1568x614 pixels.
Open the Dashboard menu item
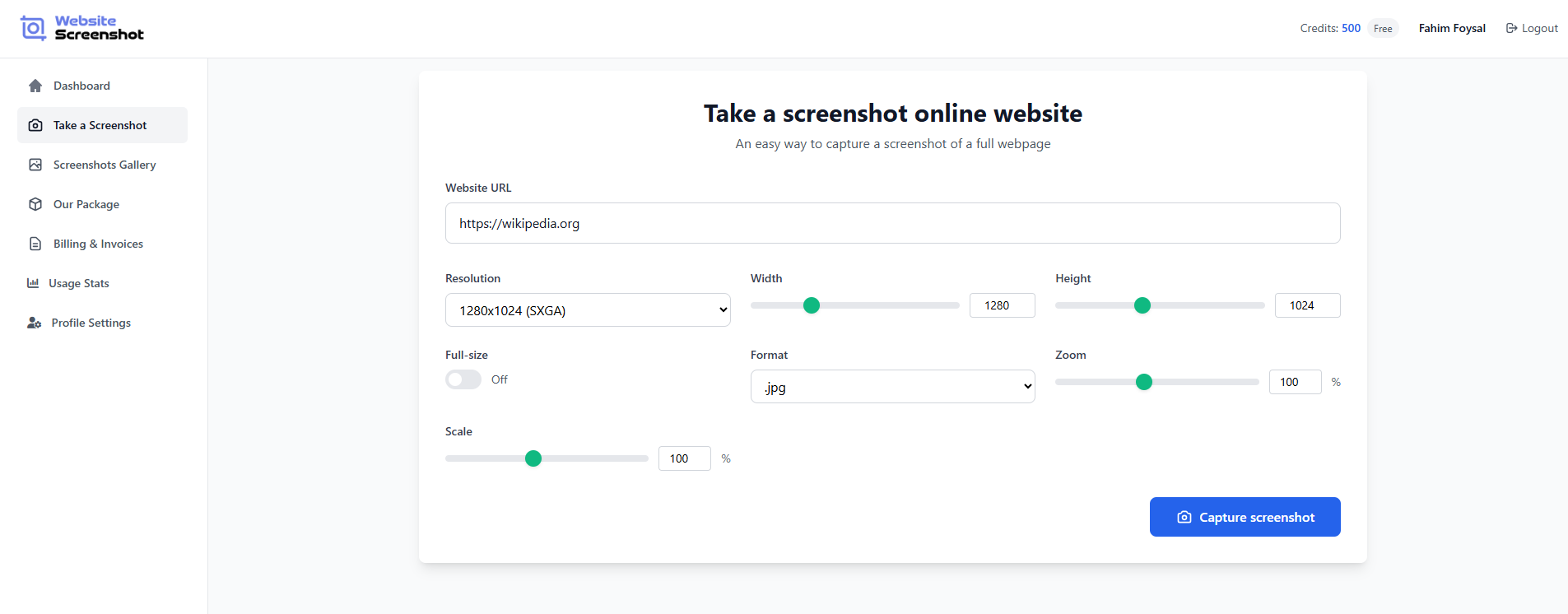pyautogui.click(x=102, y=86)
